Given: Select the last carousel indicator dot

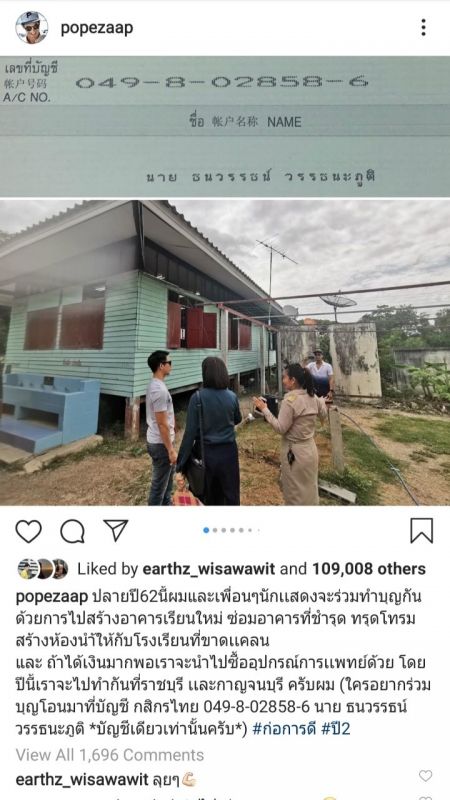Looking at the screenshot, I should click(258, 531).
